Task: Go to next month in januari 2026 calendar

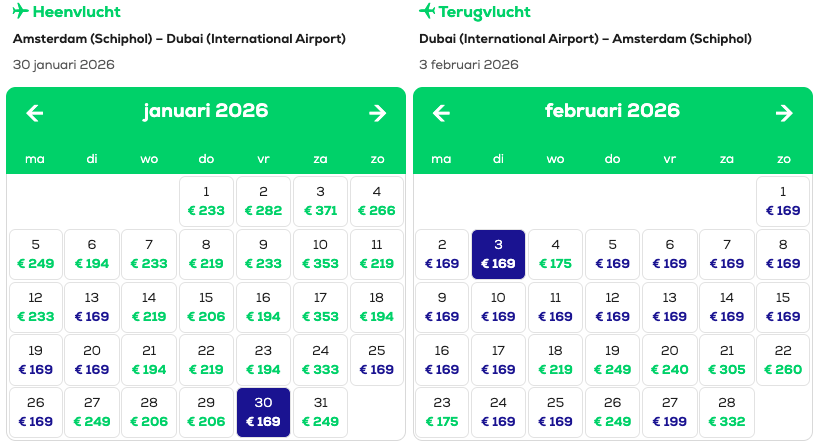Action: pos(377,113)
